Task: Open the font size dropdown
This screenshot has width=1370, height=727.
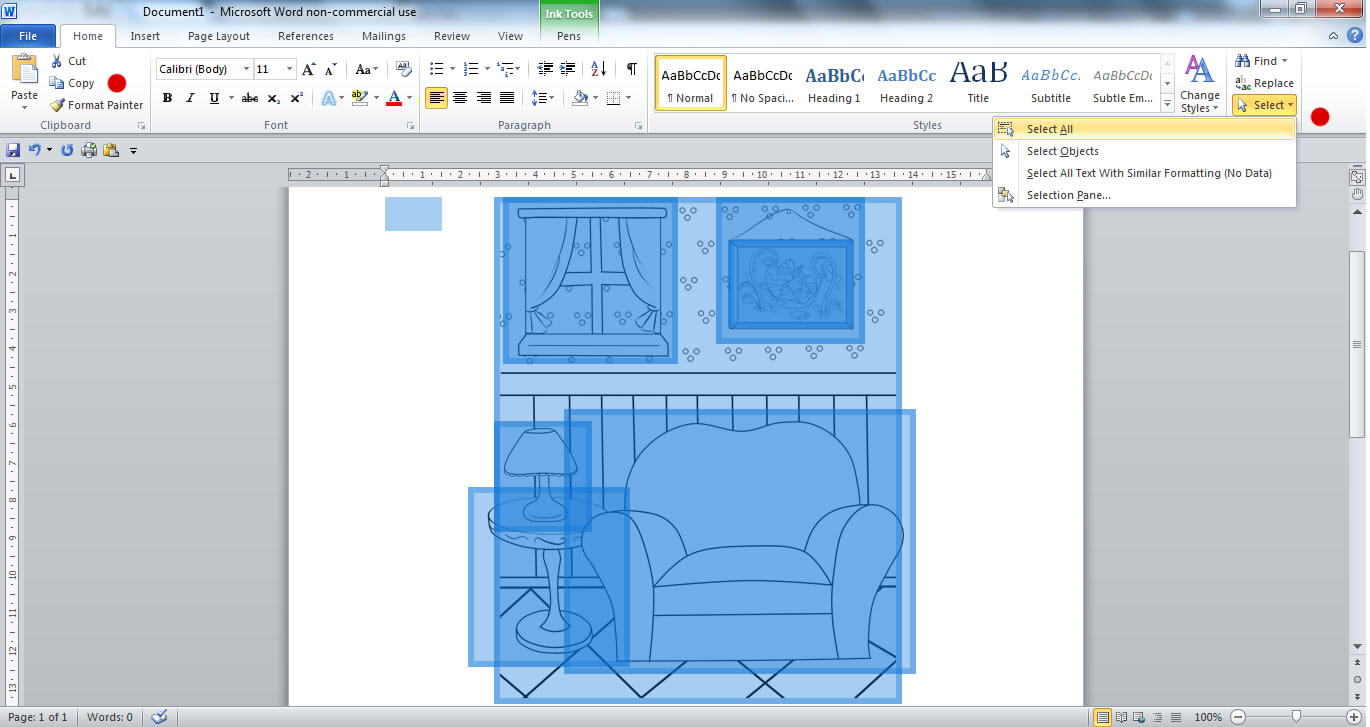Action: (288, 68)
